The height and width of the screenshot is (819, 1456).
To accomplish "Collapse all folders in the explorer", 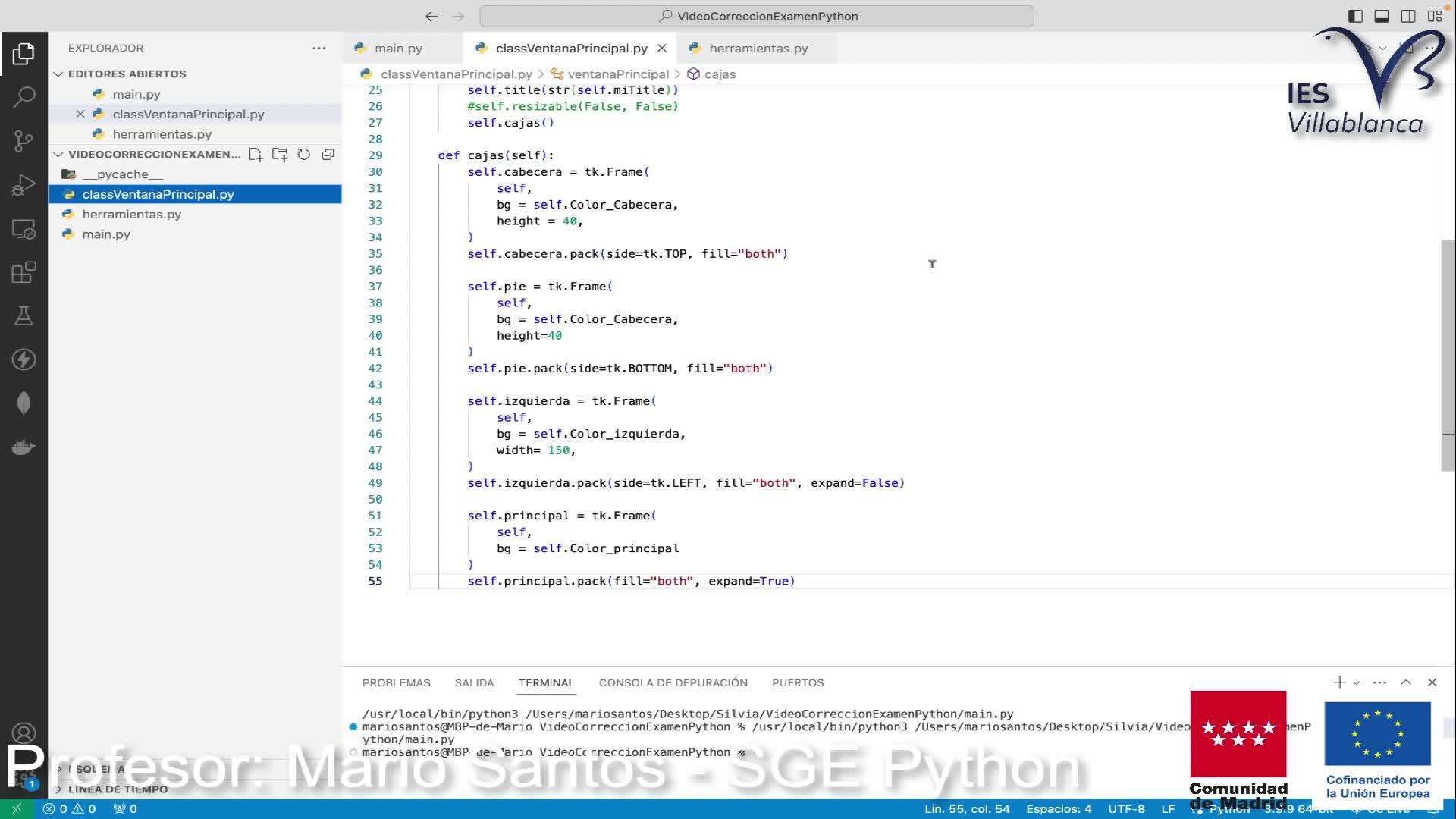I will point(328,155).
